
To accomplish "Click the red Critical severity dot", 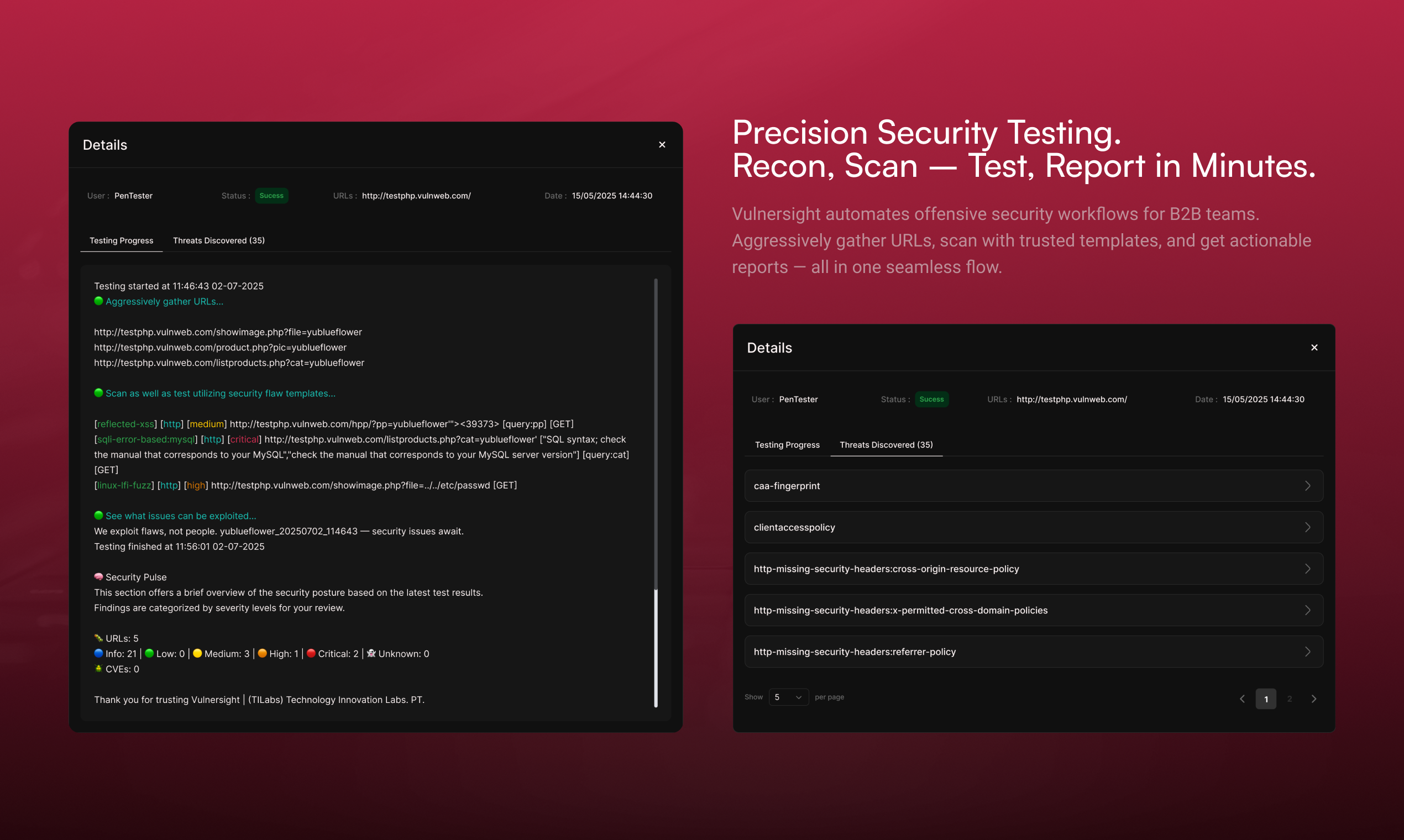I will click(x=311, y=653).
